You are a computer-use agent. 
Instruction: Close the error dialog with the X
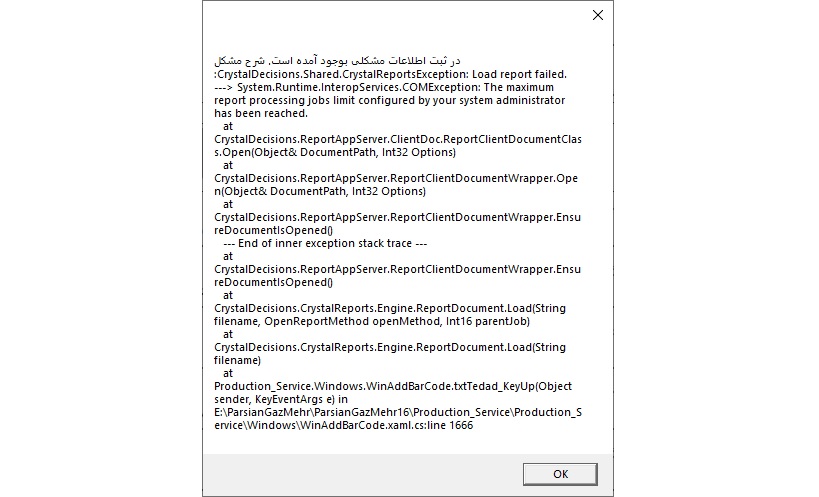click(598, 15)
